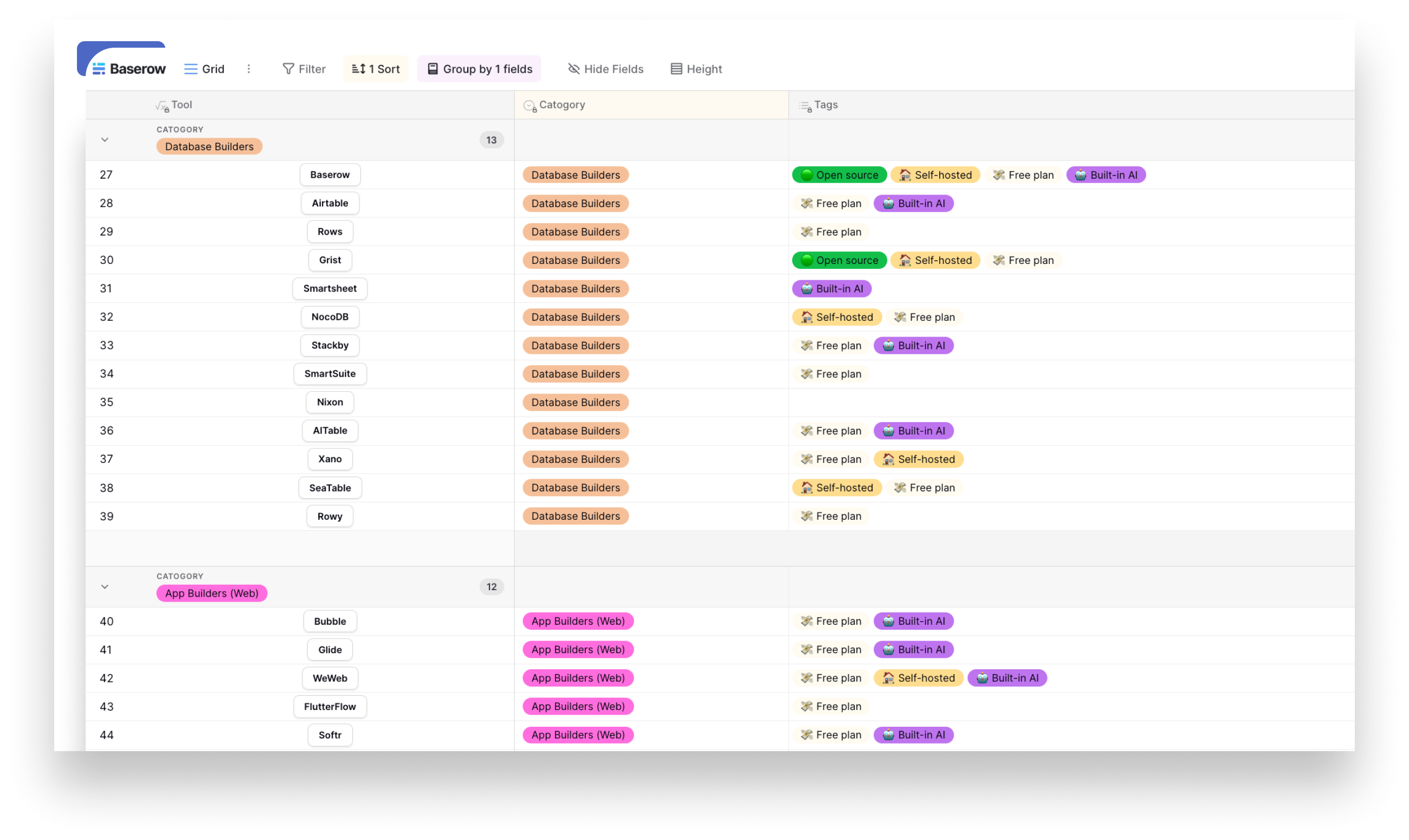Open the Filter menu
The width and height of the screenshot is (1409, 840).
click(304, 69)
